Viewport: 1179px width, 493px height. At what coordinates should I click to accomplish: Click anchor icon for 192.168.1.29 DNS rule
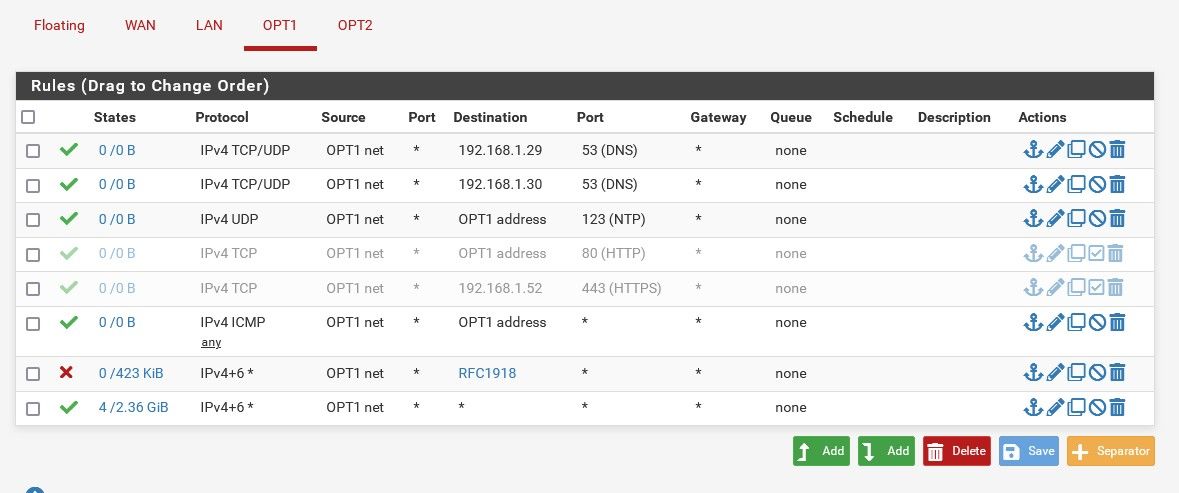coord(1034,150)
